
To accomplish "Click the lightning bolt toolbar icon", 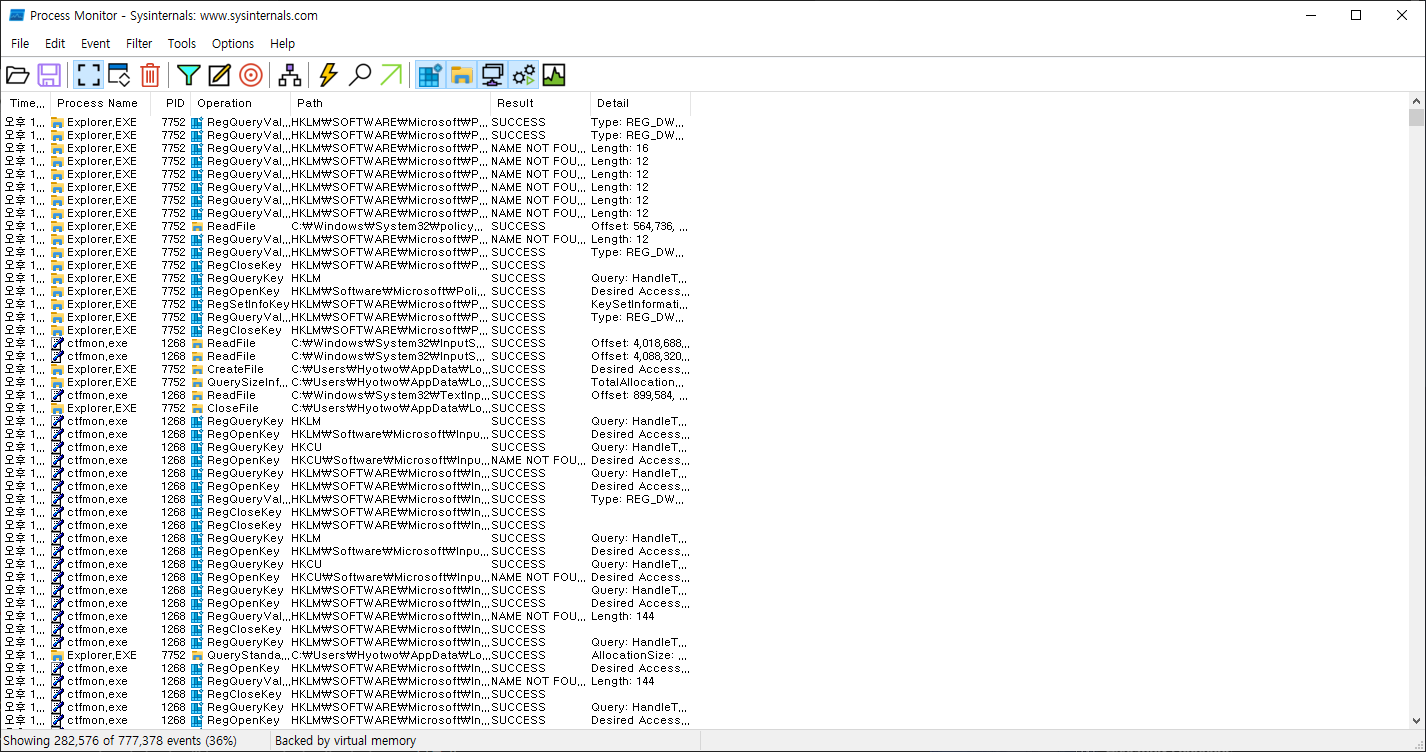I will click(328, 75).
